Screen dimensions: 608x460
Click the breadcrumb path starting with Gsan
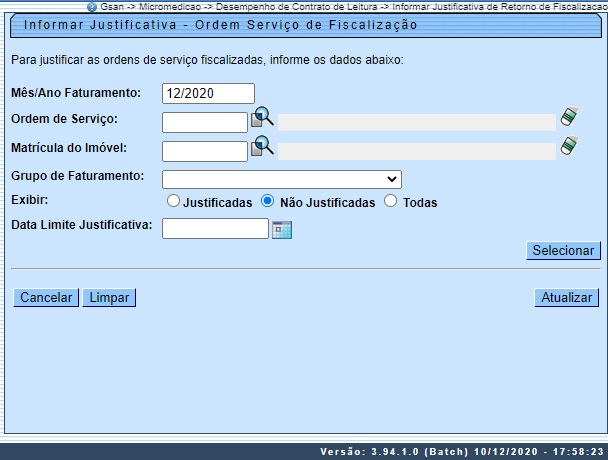pos(354,7)
